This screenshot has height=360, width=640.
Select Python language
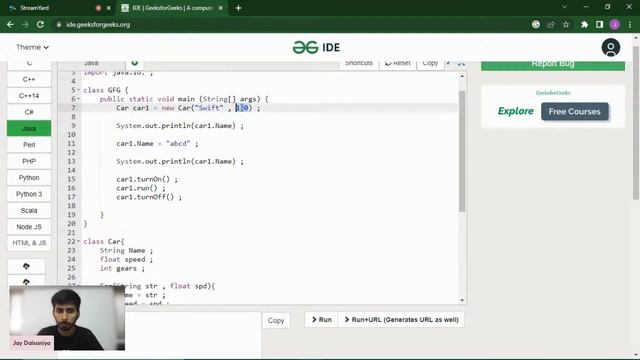click(x=29, y=178)
